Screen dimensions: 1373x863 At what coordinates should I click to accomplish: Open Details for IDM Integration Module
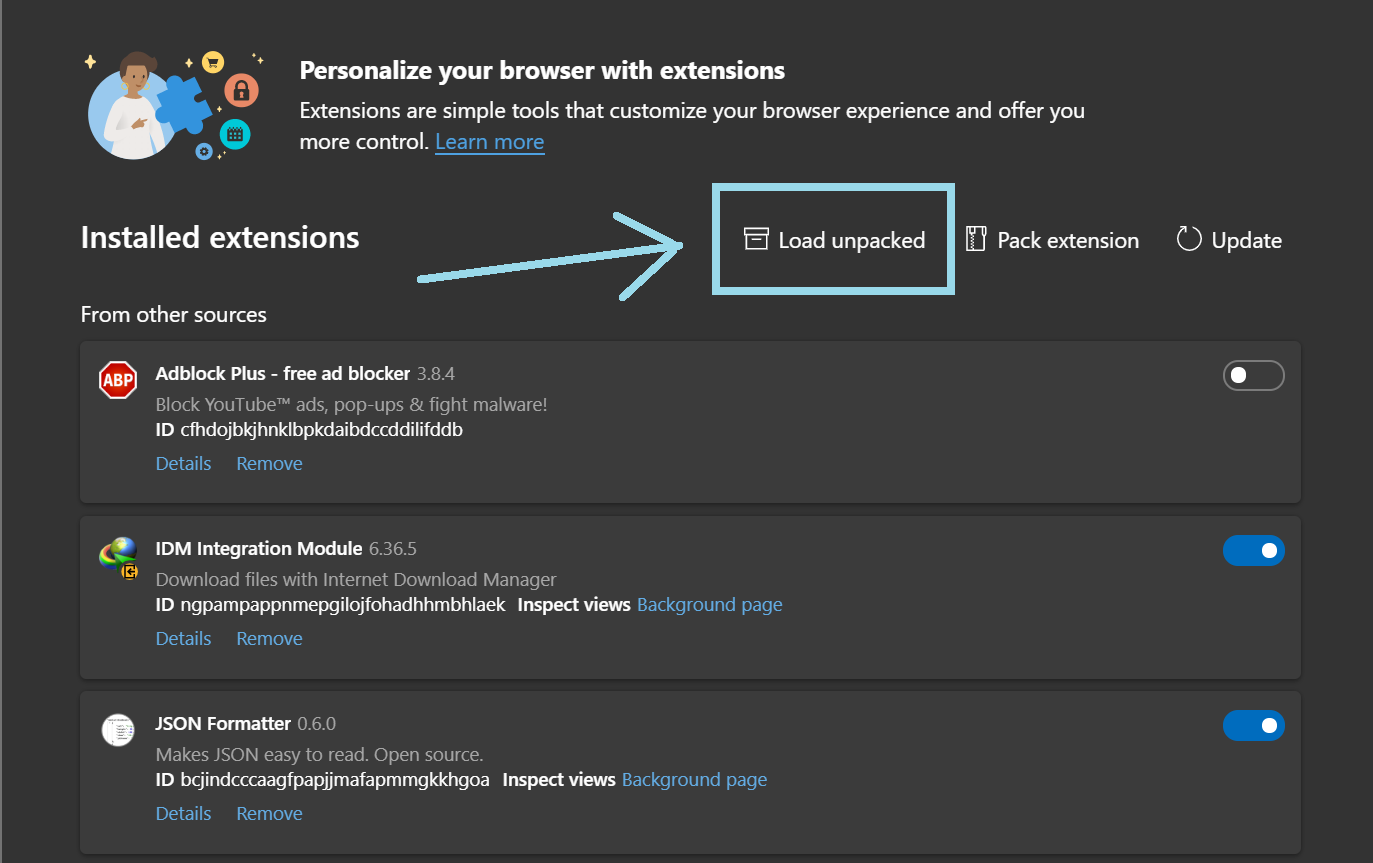pos(183,639)
